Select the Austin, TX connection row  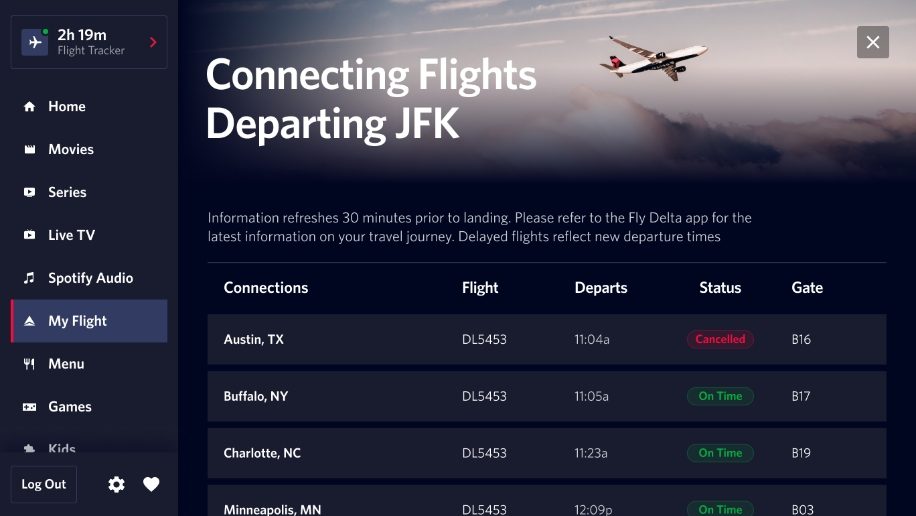click(x=546, y=340)
